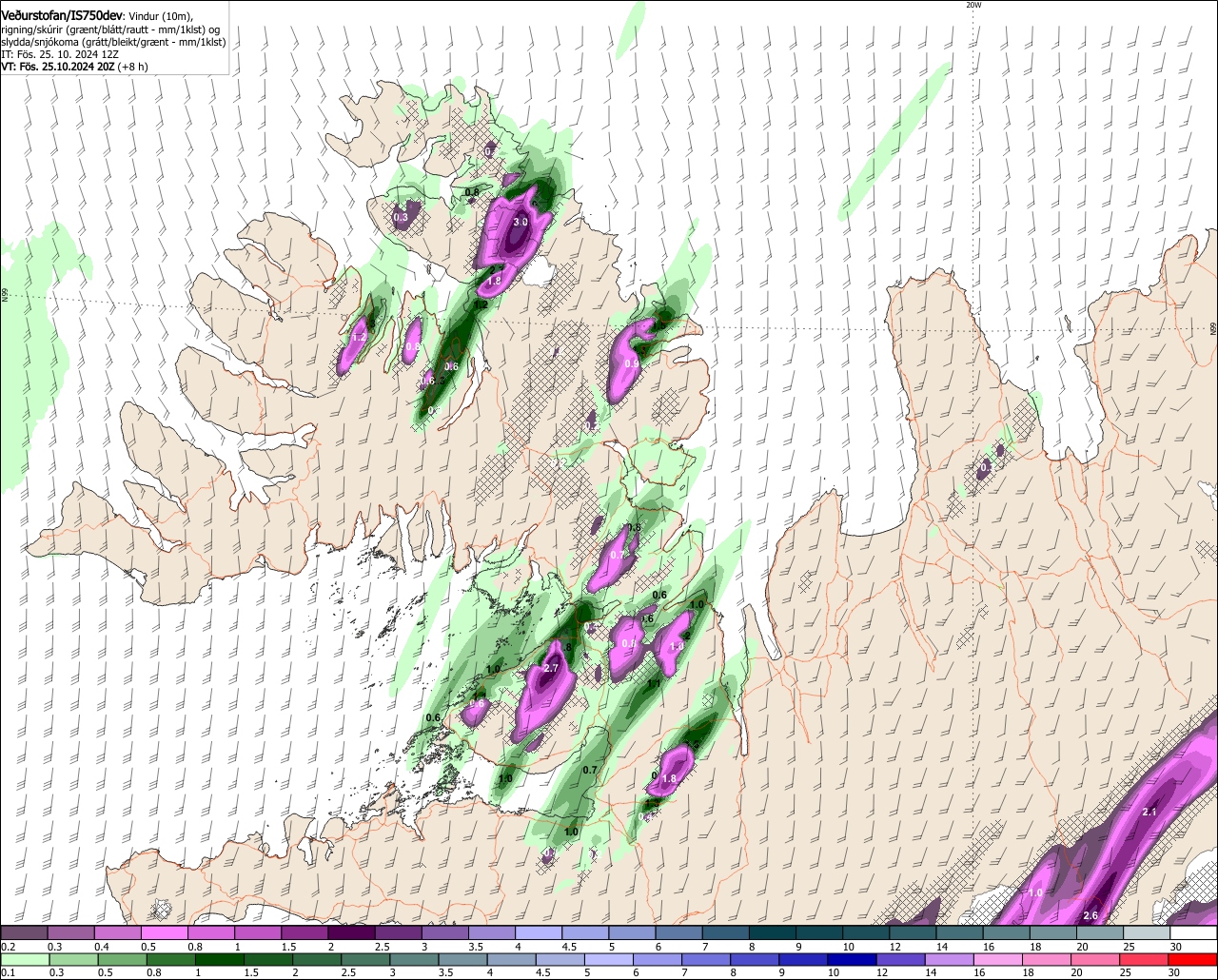Pick the pale green 0.1 swatch, rain legend
Screen dimensions: 1218x980
coord(24,960)
